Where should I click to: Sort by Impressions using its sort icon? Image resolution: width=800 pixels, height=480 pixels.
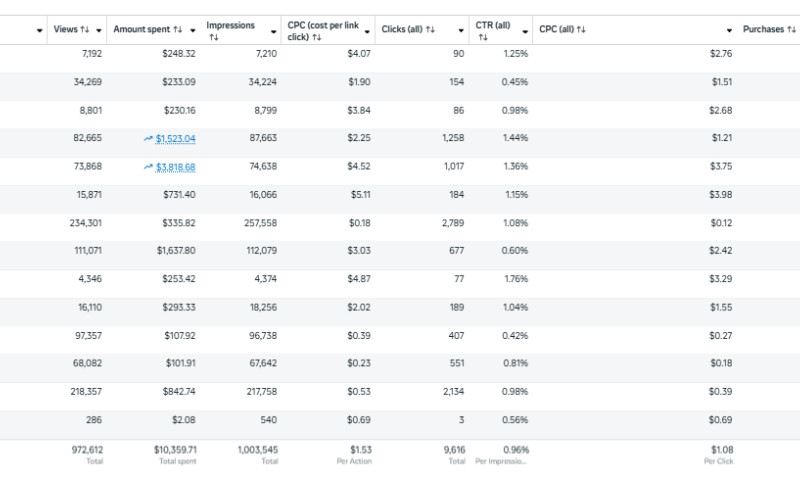click(x=213, y=37)
